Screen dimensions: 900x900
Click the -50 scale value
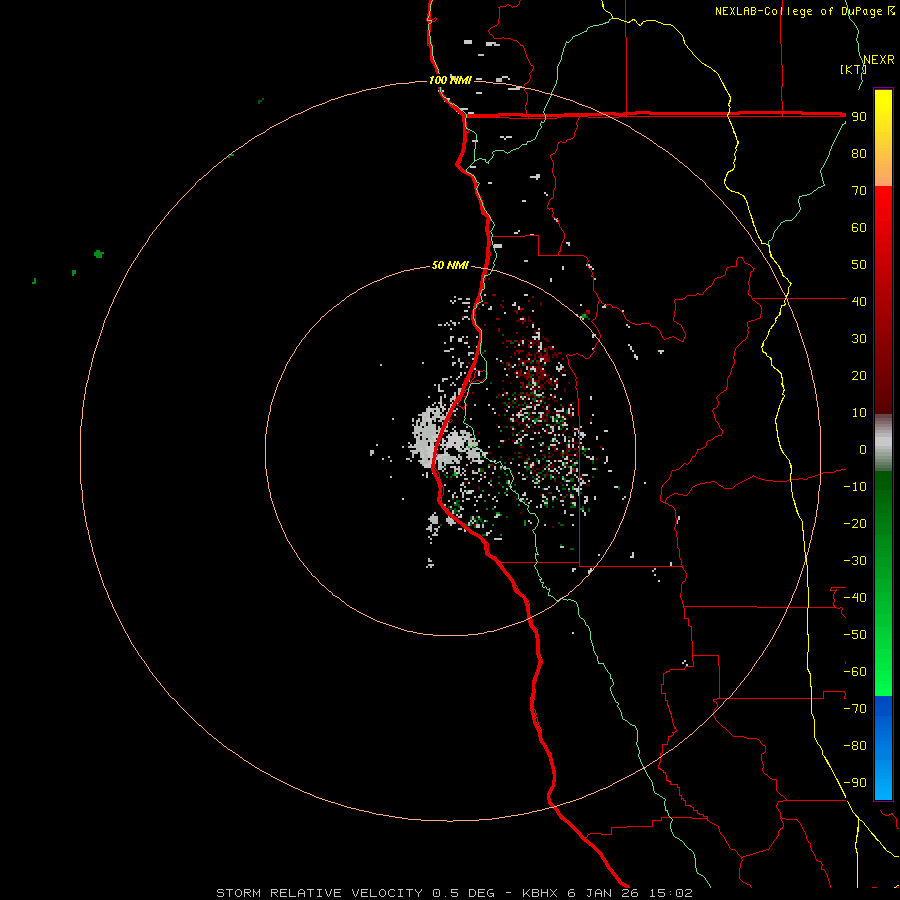pyautogui.click(x=855, y=635)
